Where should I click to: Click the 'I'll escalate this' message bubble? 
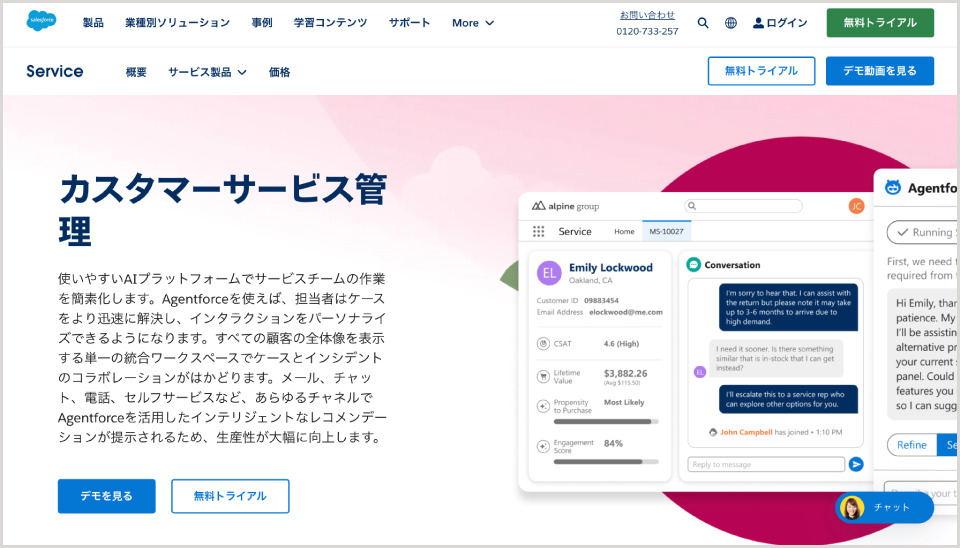click(788, 399)
